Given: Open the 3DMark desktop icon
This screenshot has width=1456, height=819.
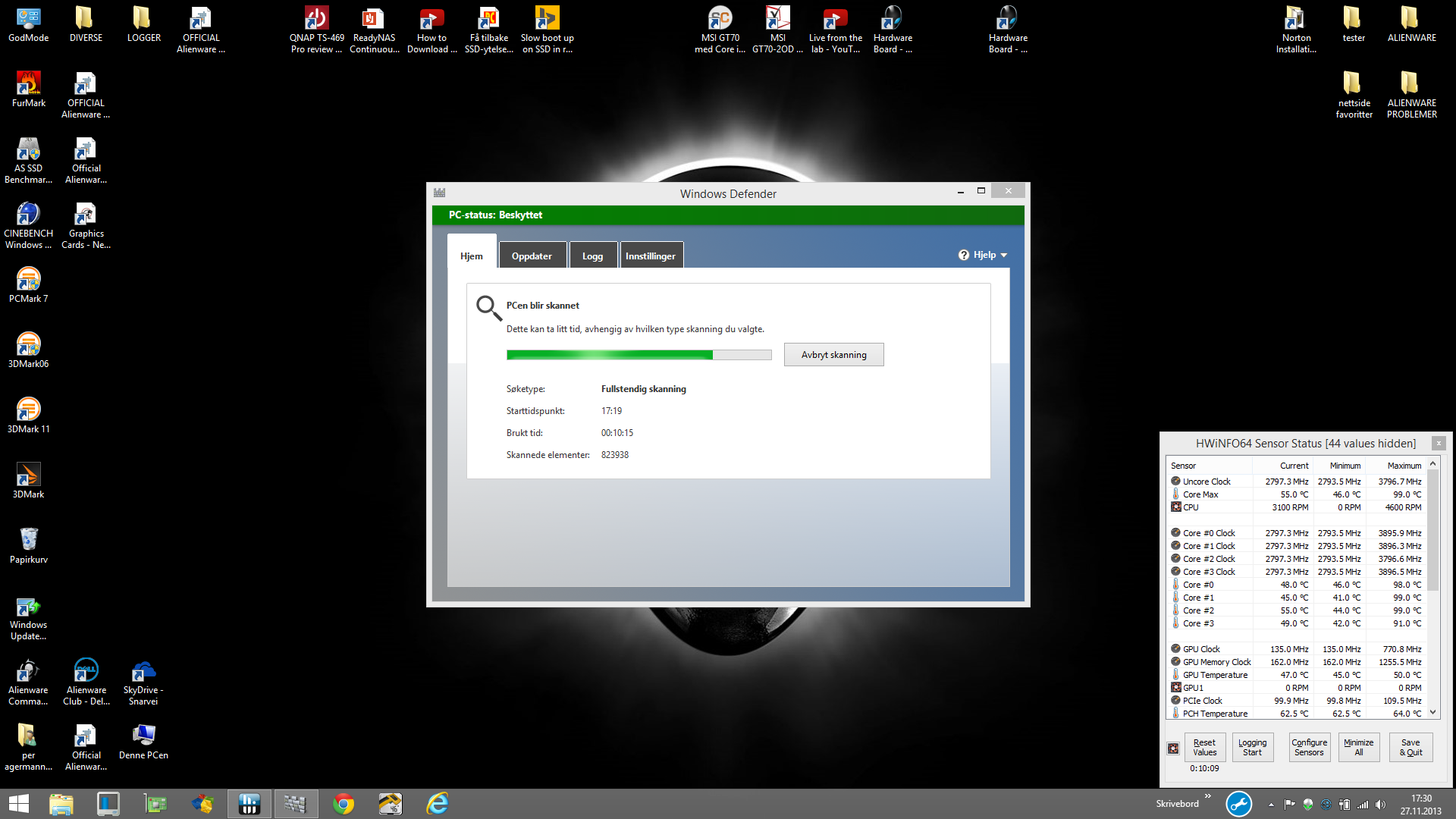Looking at the screenshot, I should click(29, 481).
